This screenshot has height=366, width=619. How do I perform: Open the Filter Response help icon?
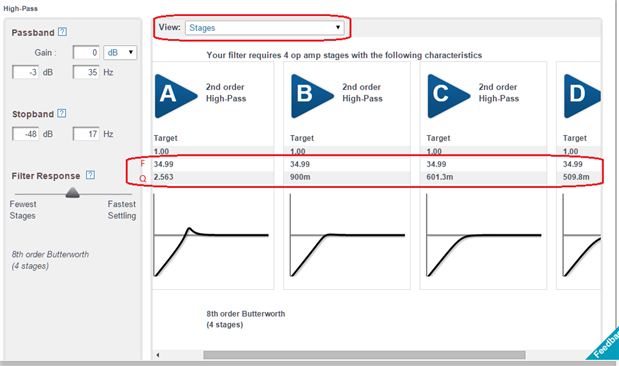coord(90,175)
